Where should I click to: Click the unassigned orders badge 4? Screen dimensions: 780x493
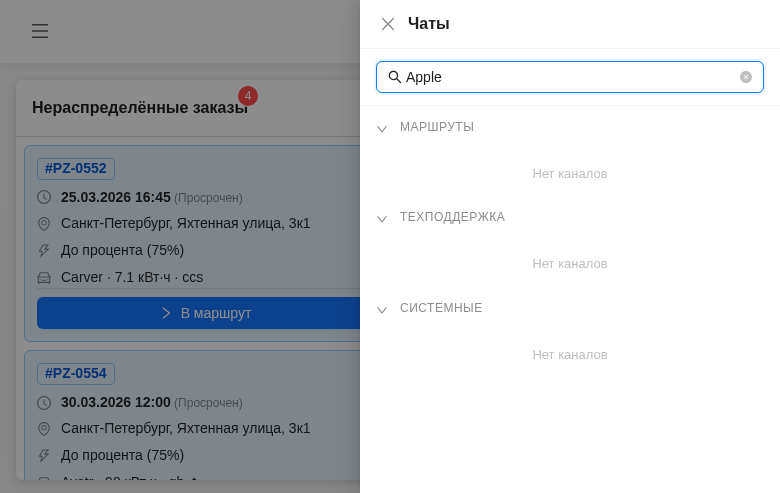click(248, 96)
